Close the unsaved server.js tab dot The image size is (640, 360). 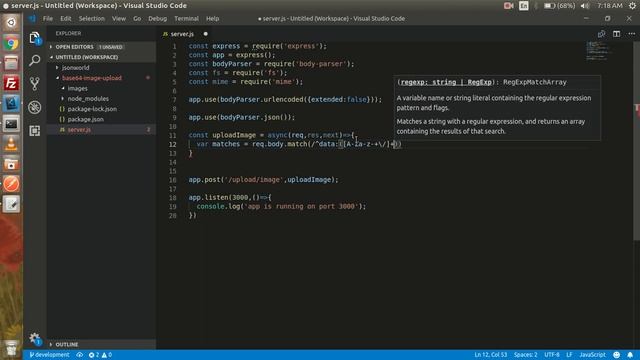click(206, 34)
